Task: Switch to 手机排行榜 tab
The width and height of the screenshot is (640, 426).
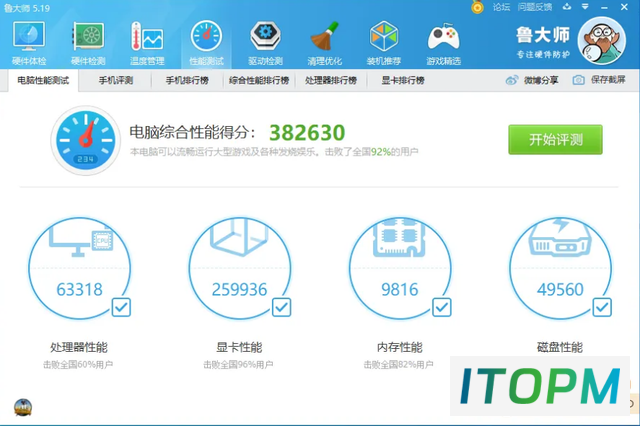Action: pyautogui.click(x=187, y=80)
